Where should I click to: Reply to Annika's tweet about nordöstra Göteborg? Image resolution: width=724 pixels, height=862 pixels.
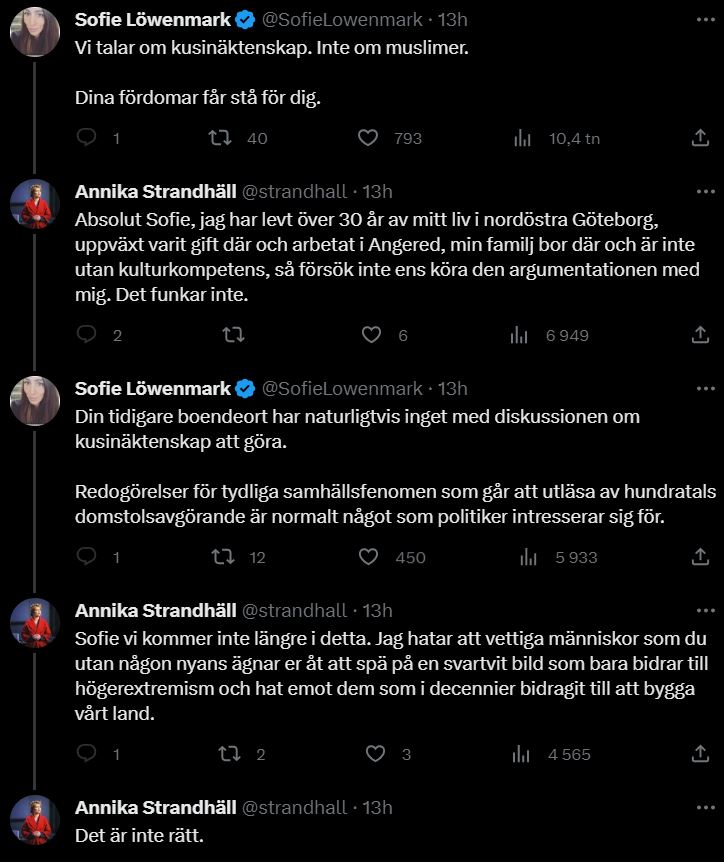[x=87, y=336]
